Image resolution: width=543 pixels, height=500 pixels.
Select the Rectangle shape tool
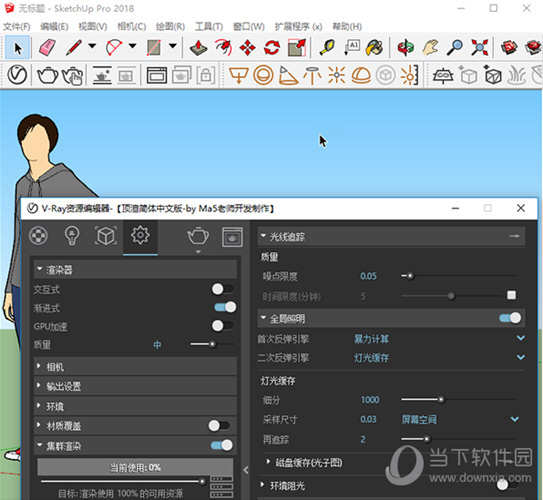154,47
